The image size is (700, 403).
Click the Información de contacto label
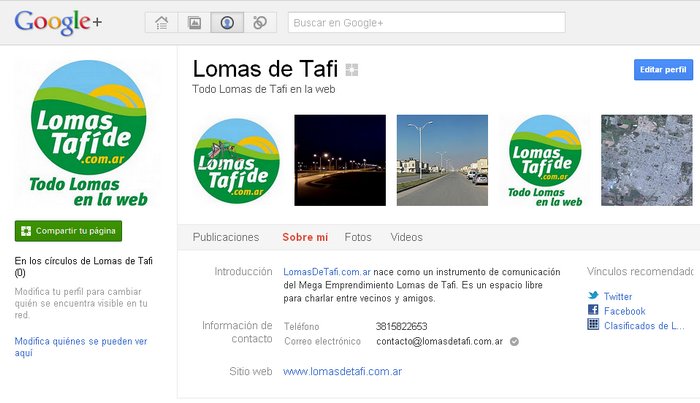[237, 332]
